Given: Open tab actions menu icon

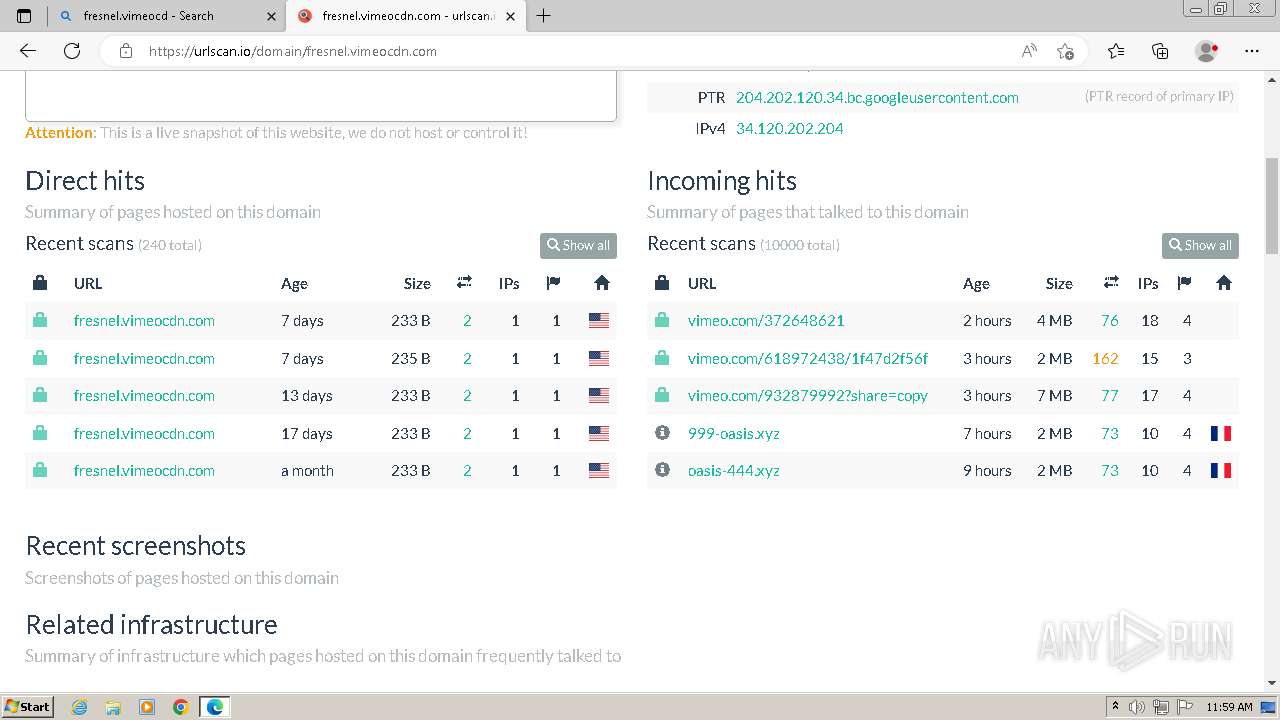Looking at the screenshot, I should pyautogui.click(x=24, y=15).
